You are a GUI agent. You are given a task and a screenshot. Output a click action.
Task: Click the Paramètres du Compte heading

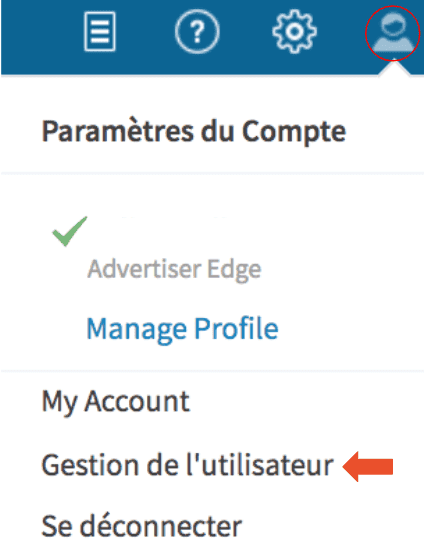[194, 132]
